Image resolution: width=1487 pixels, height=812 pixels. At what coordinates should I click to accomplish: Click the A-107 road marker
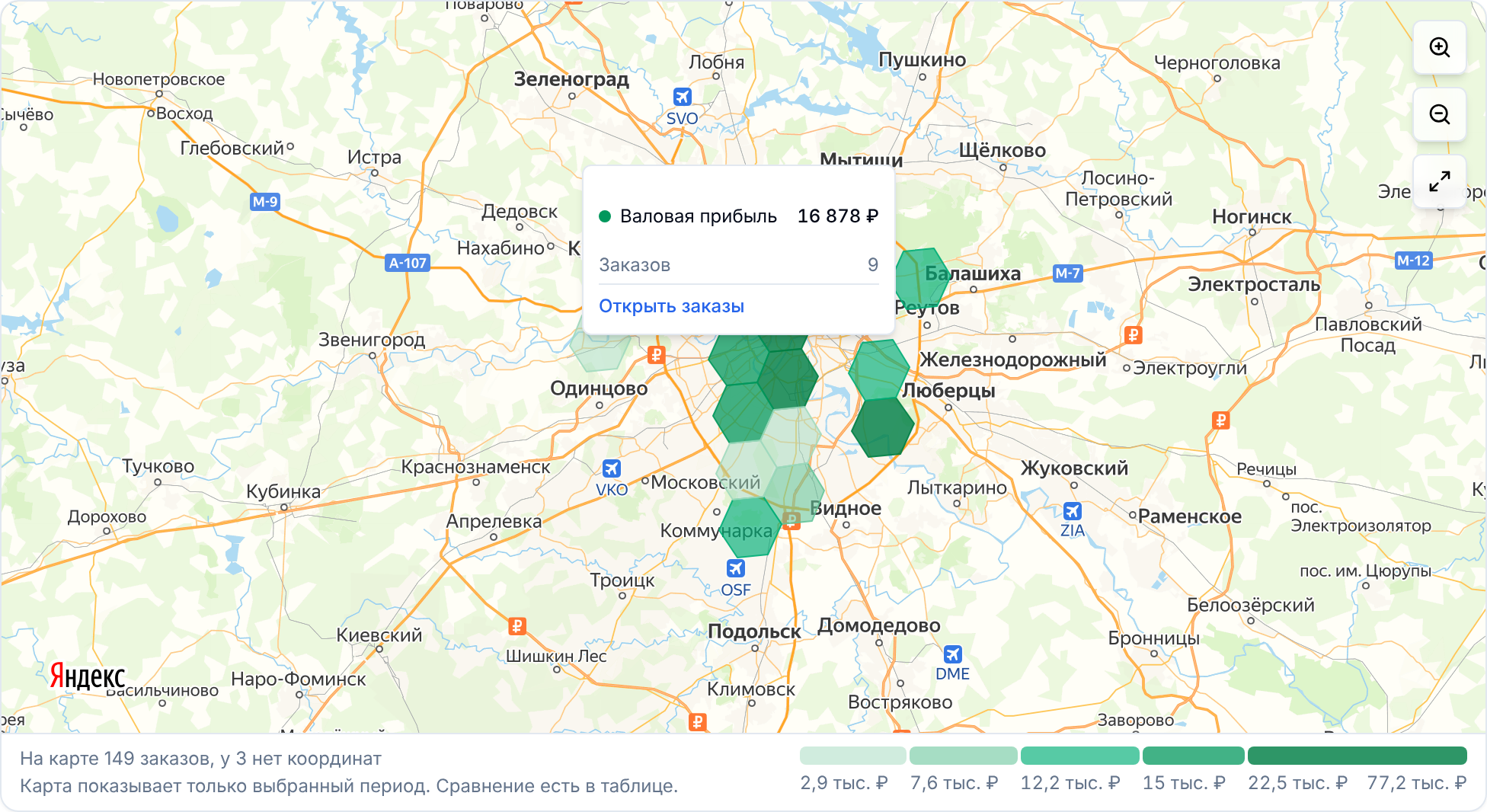pyautogui.click(x=408, y=263)
